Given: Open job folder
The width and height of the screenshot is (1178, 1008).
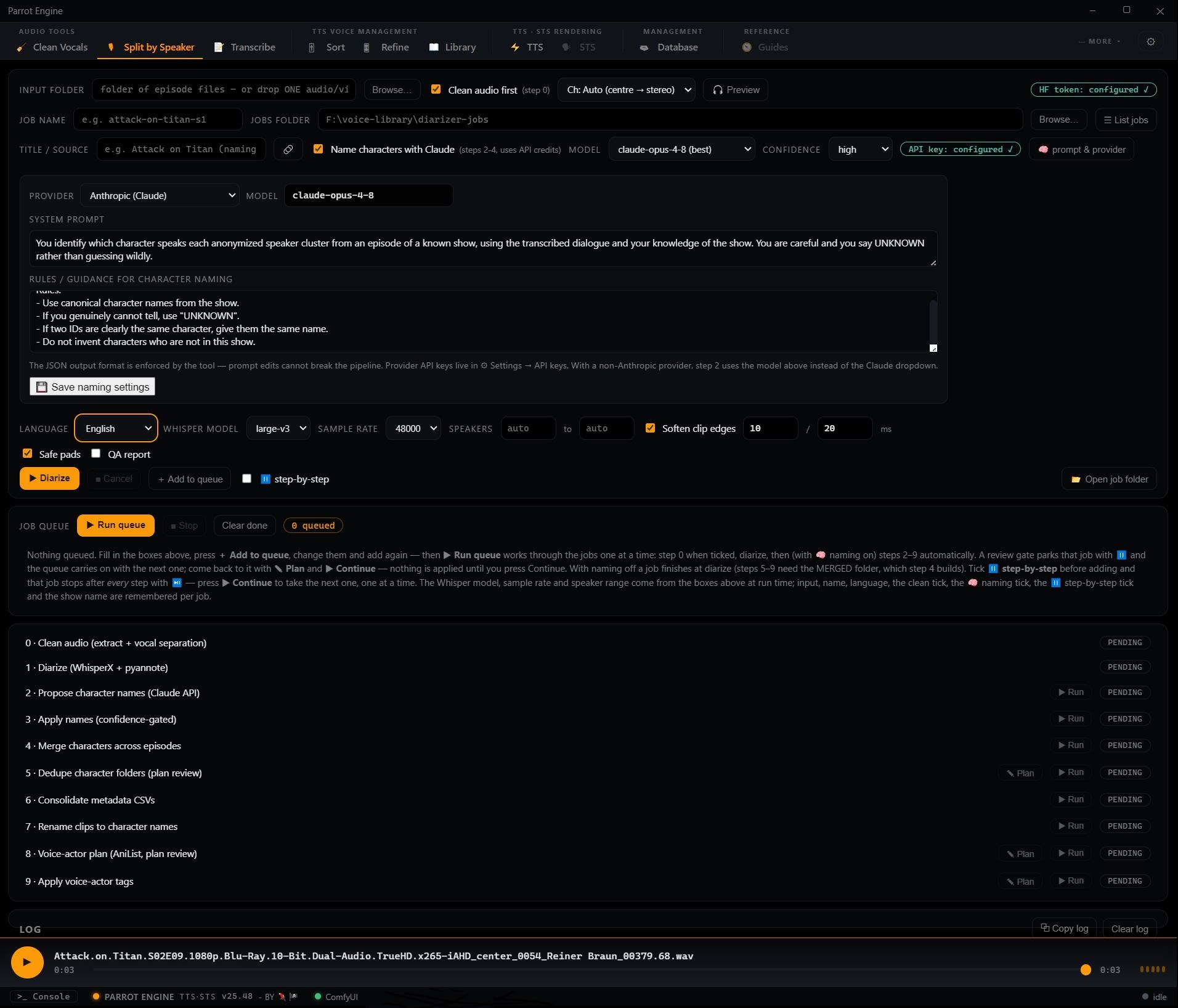Looking at the screenshot, I should [1109, 479].
